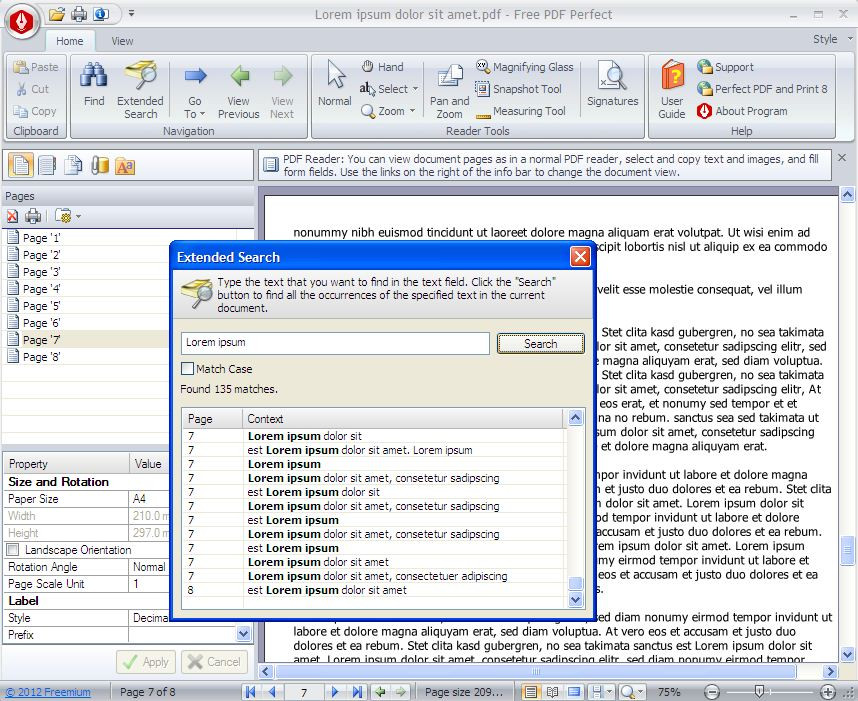Customize the quick access toolbar arrow

[x=131, y=13]
